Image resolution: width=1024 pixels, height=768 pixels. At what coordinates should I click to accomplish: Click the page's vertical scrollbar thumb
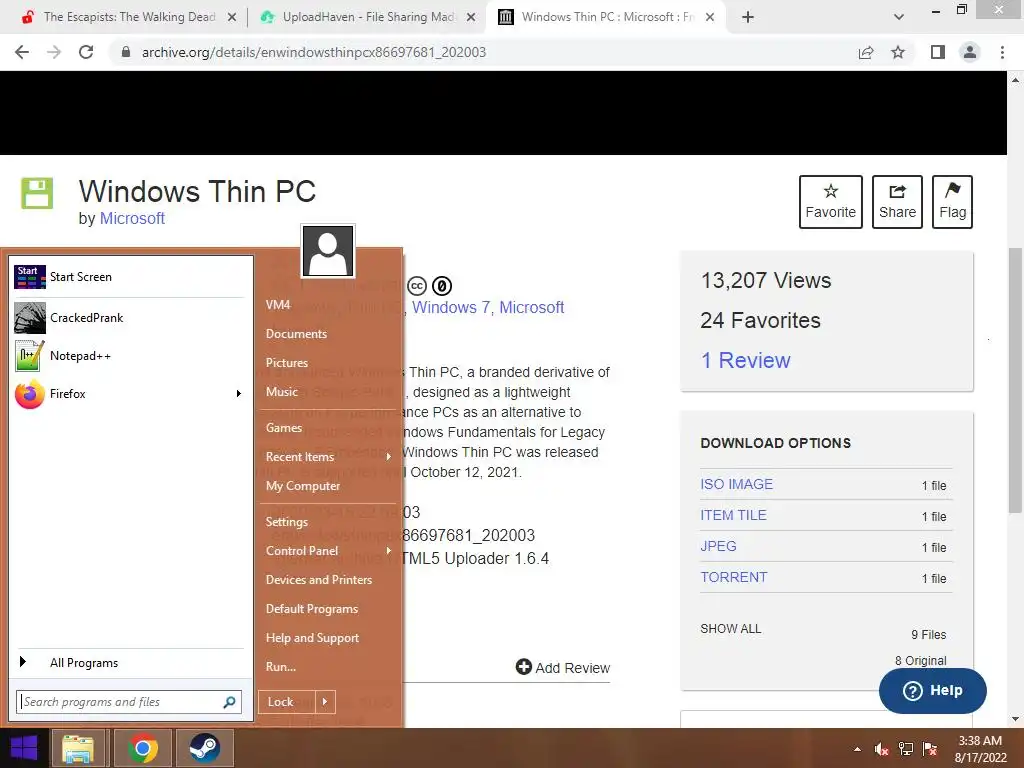[1015, 381]
